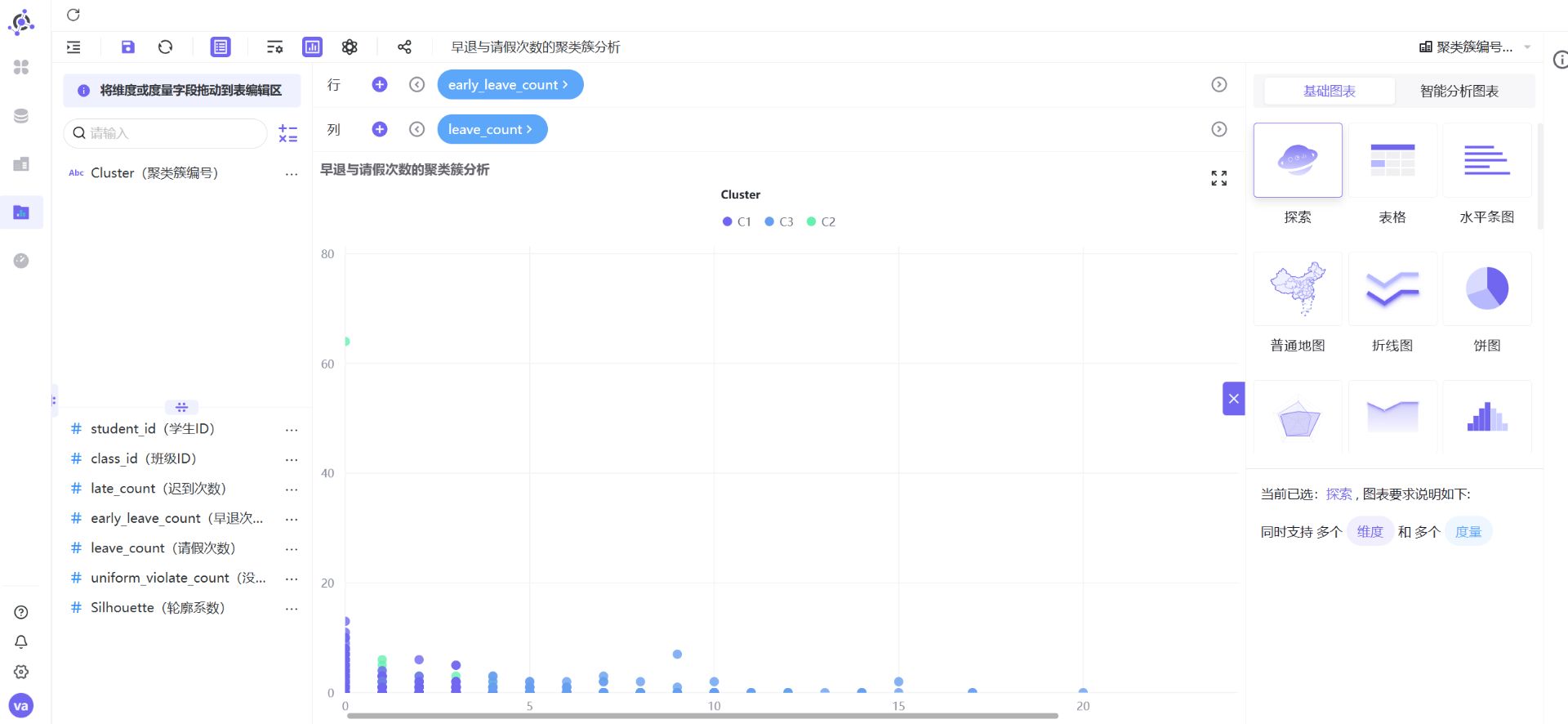
Task: Collapse the field list panel icon
Action: [x=73, y=47]
